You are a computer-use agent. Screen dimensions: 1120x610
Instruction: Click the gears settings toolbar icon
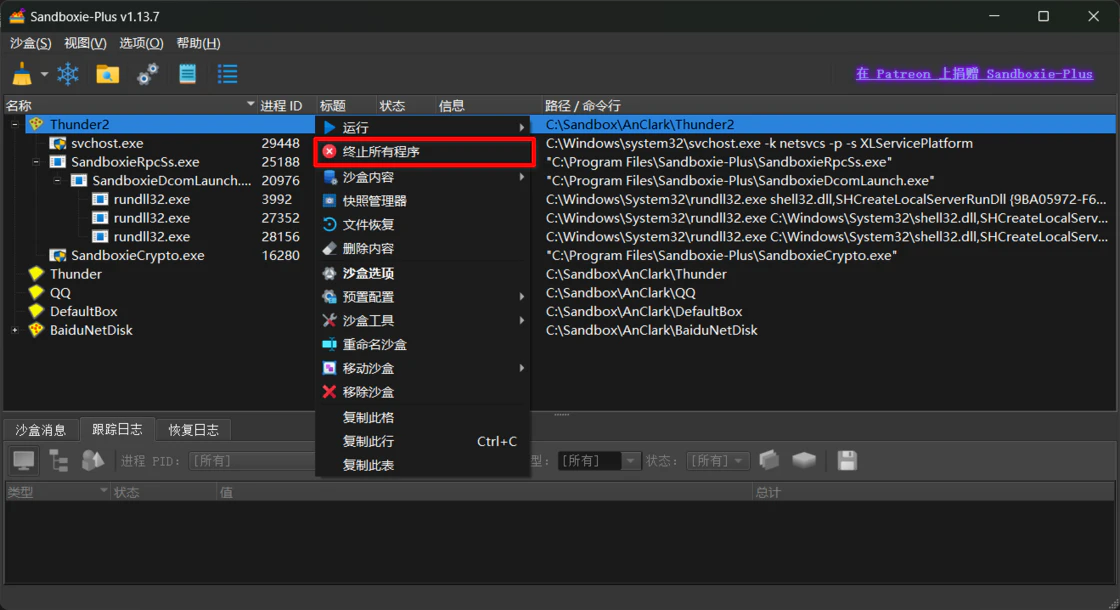tap(147, 74)
